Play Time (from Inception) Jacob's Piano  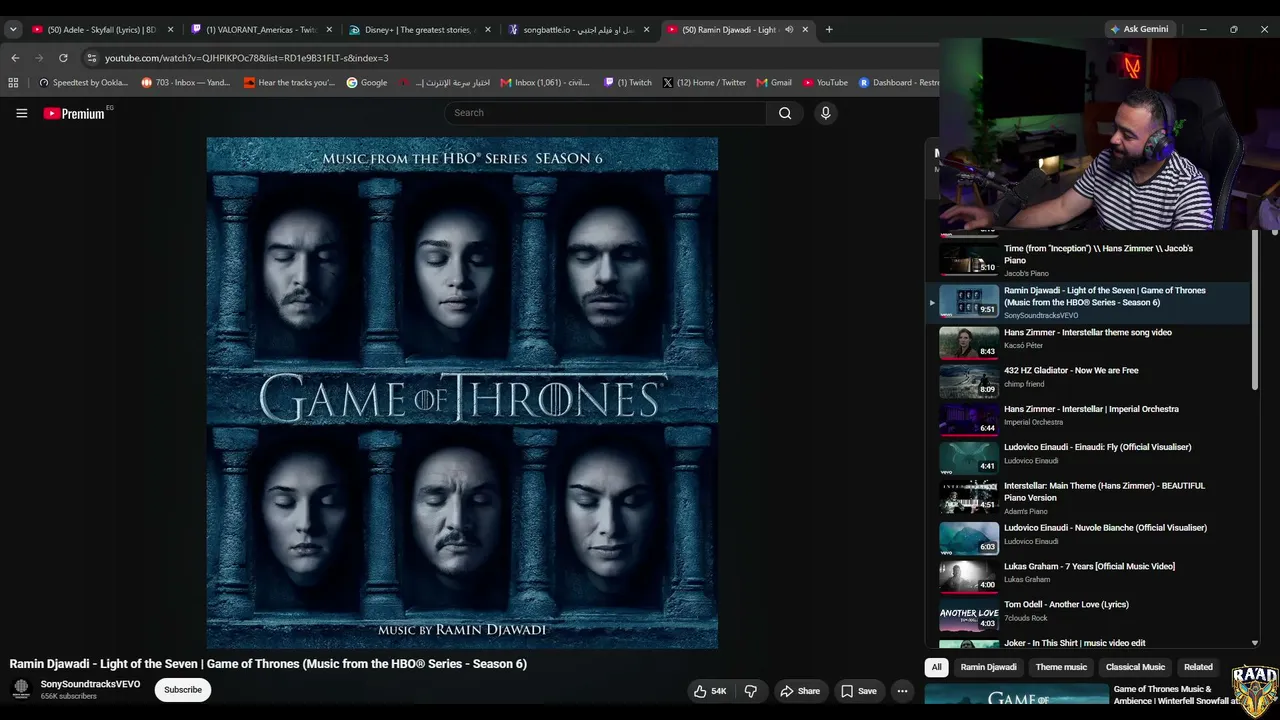(1090, 260)
